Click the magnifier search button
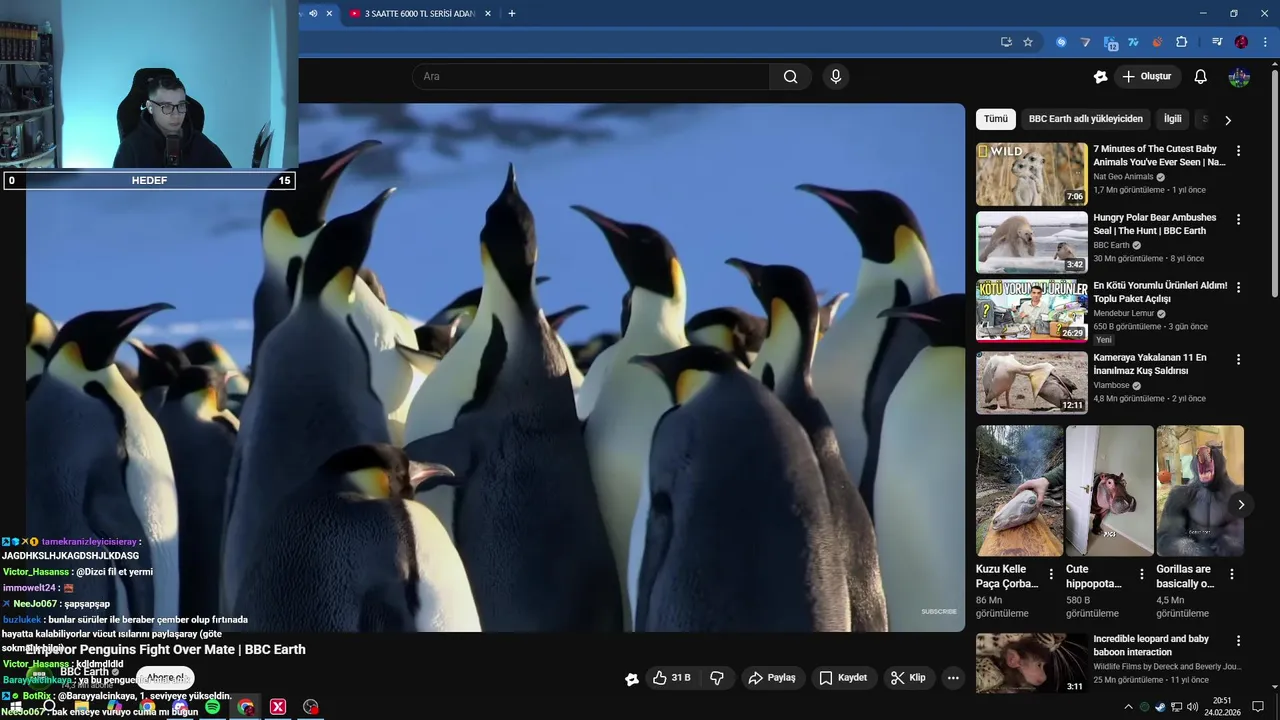1280x720 pixels. point(790,77)
